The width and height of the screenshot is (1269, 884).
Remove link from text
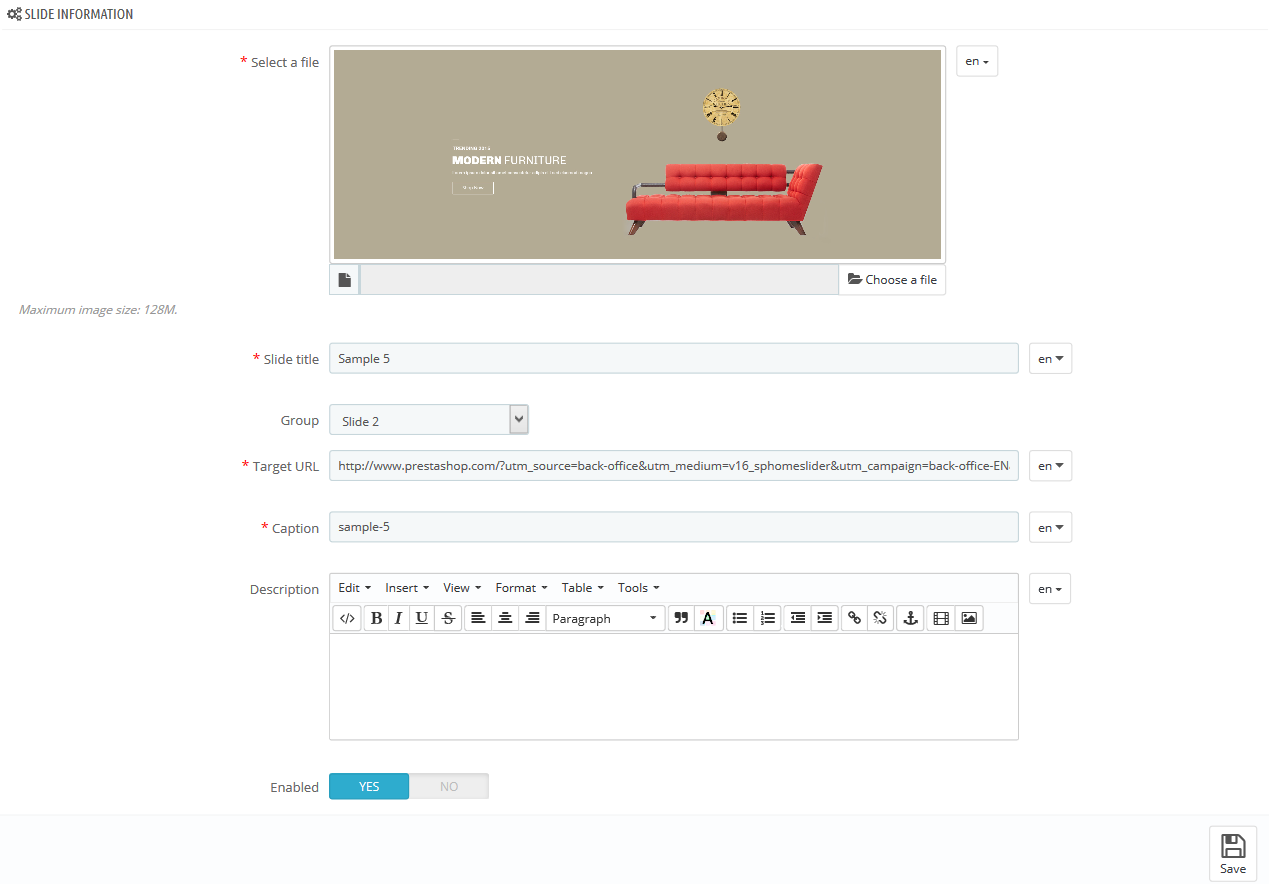point(880,618)
